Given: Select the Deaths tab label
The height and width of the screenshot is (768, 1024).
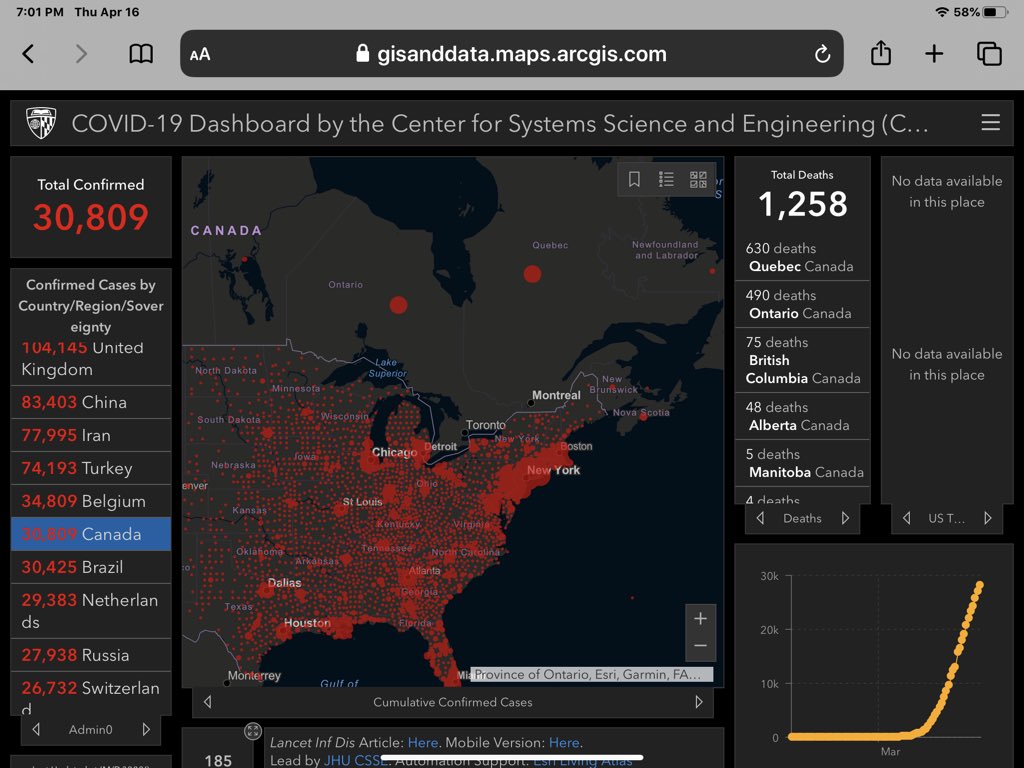Looking at the screenshot, I should pos(802,518).
